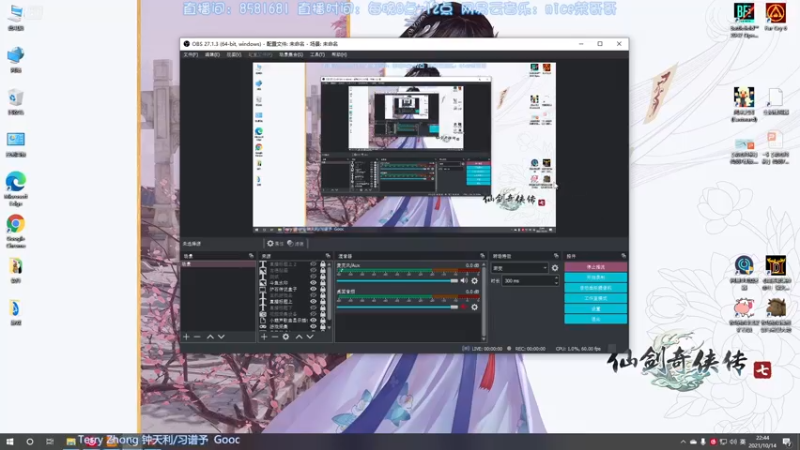Pop out the Audio Mixer dock panel
Screen dimensions: 800x450
482,256
